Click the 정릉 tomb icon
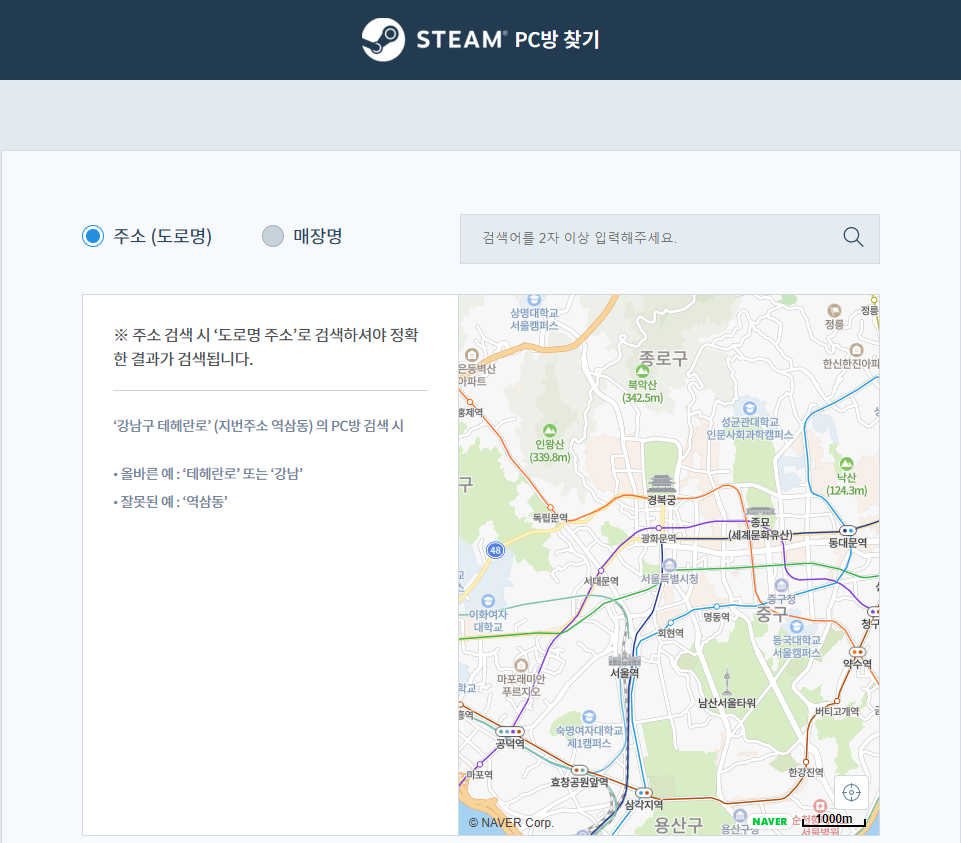This screenshot has height=843, width=961. coord(834,310)
